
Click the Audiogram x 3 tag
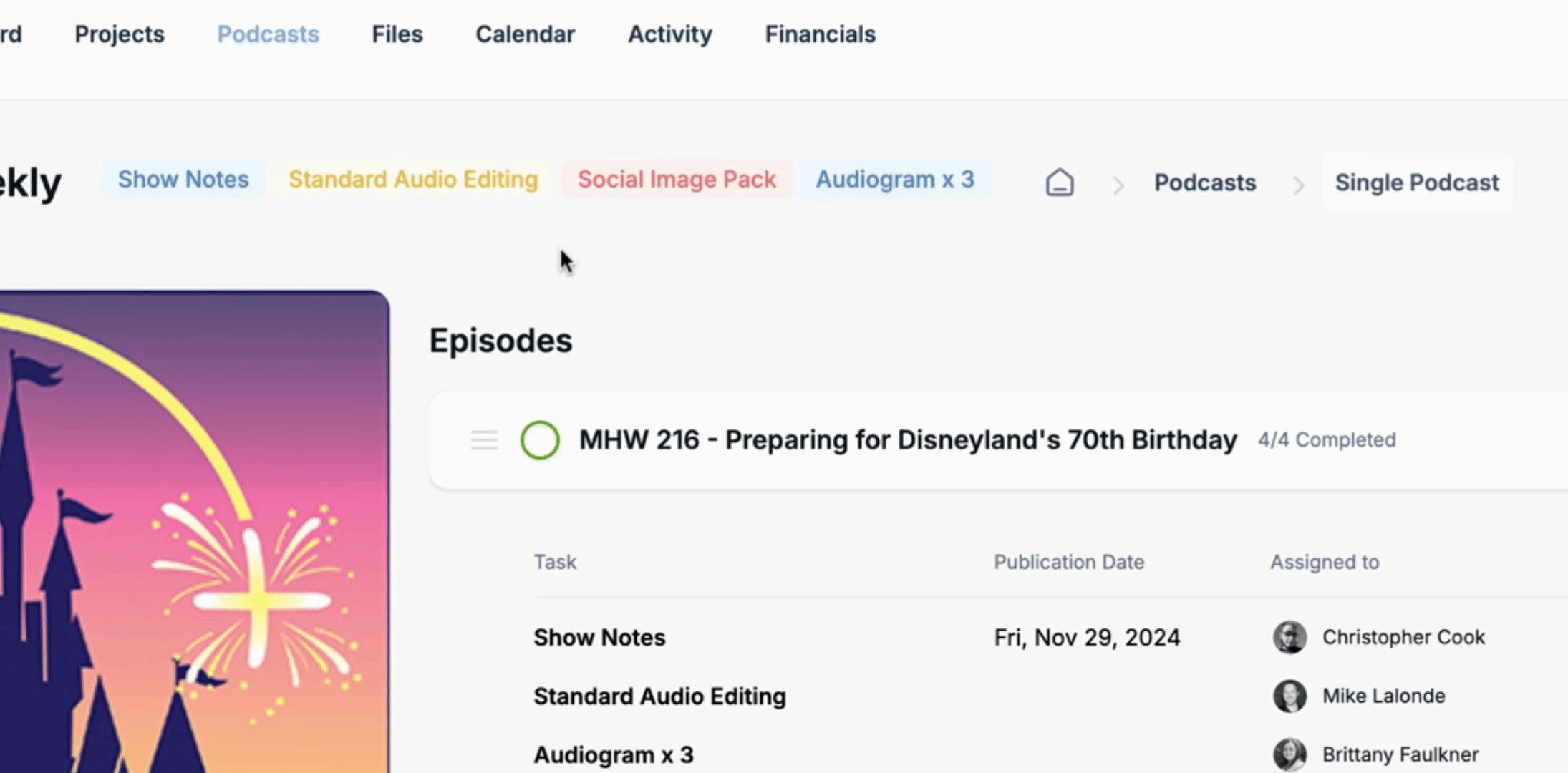[x=895, y=179]
